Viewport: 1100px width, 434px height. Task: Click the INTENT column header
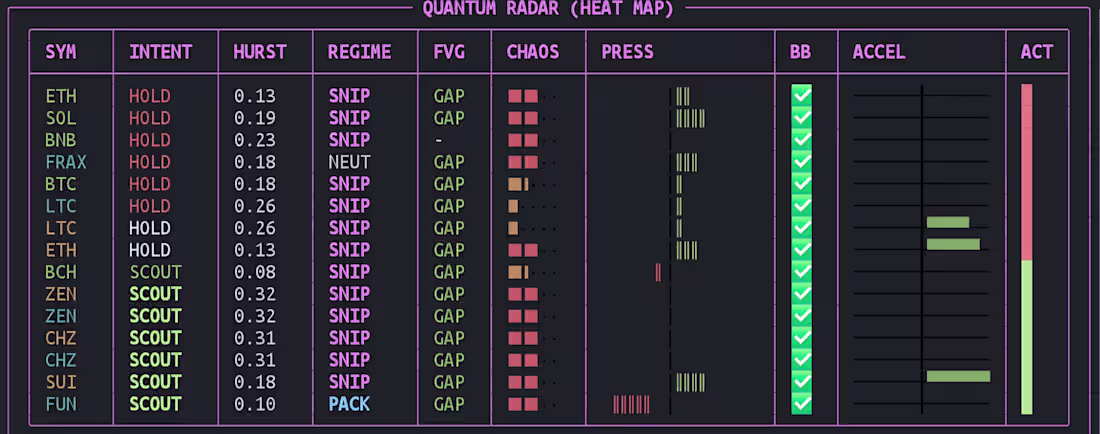coord(160,52)
